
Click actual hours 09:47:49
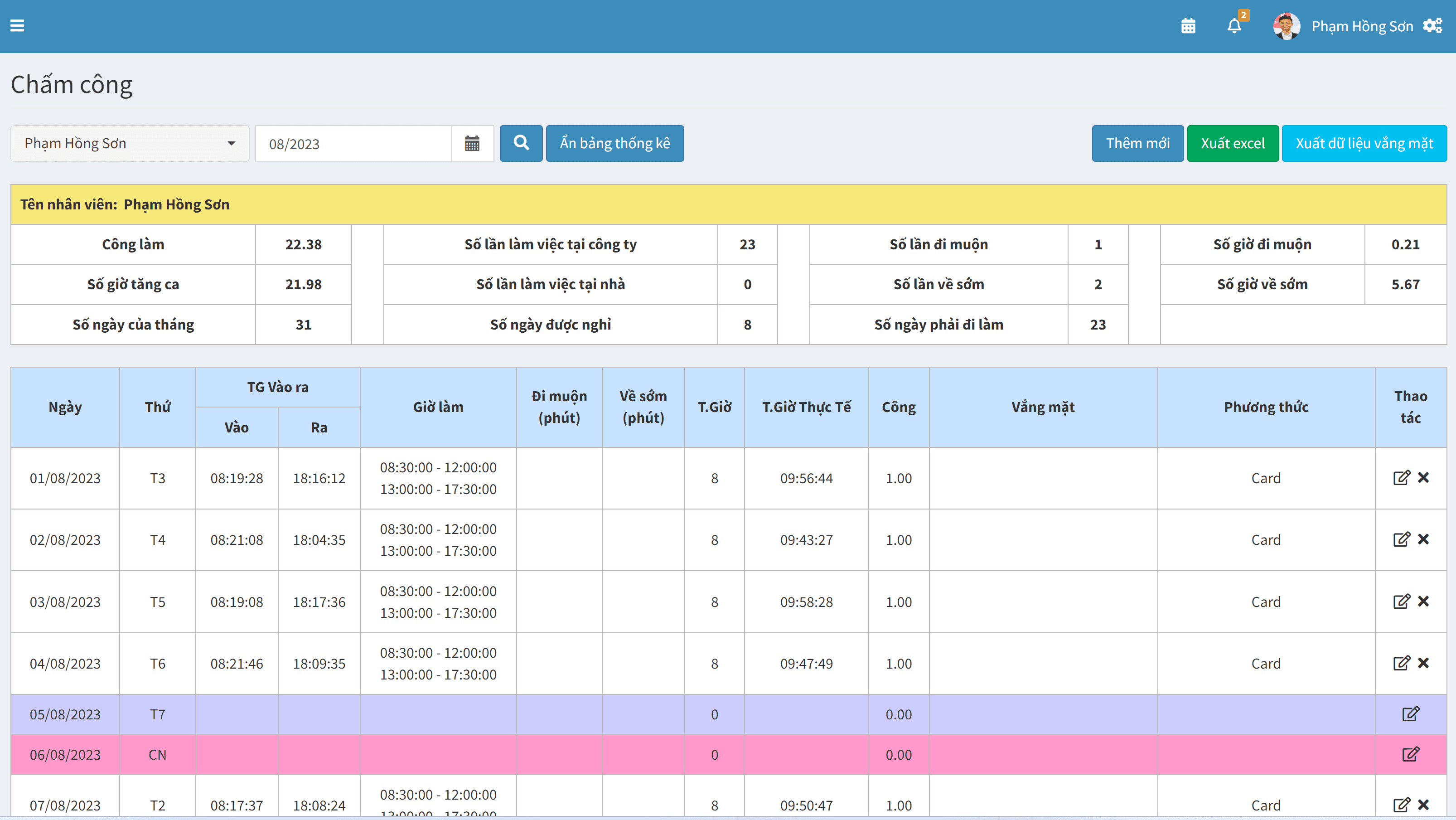[x=807, y=664]
